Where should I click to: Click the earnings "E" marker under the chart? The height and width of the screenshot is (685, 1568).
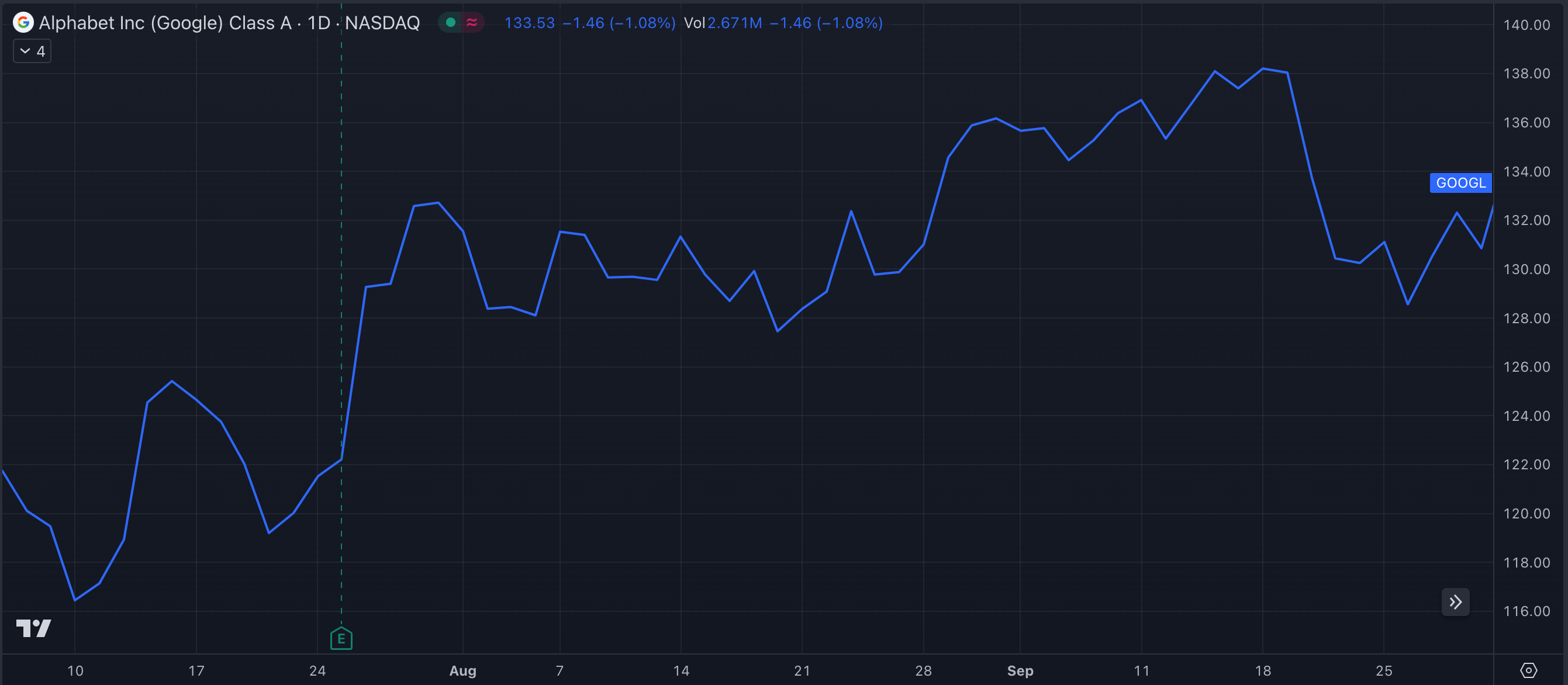click(x=341, y=639)
